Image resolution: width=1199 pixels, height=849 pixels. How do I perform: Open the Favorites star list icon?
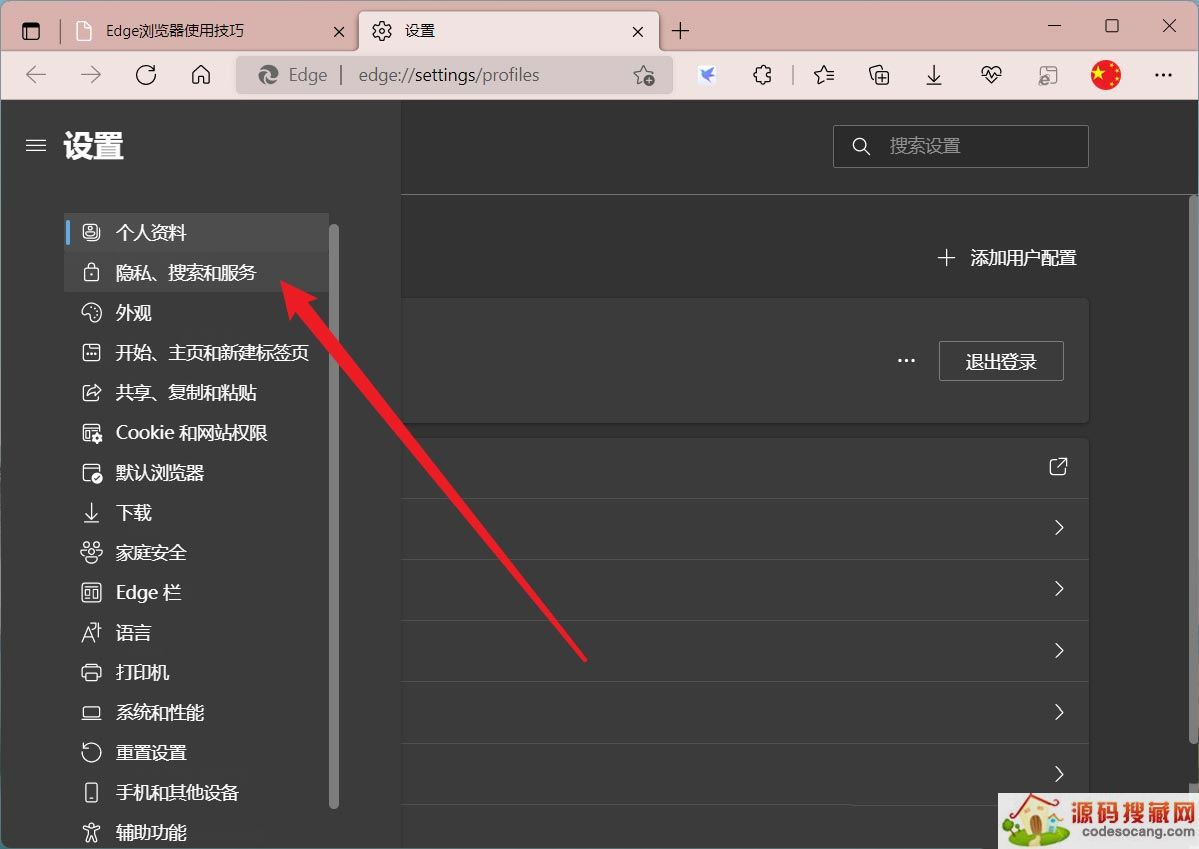click(824, 75)
